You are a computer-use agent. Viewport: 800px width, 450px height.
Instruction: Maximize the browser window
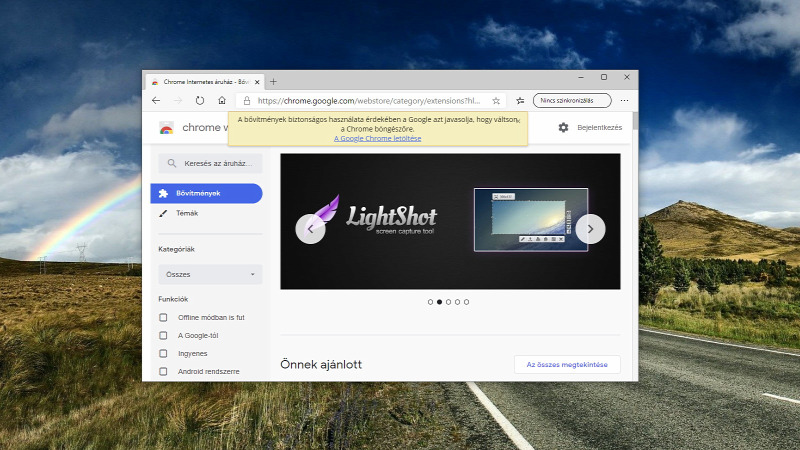604,77
